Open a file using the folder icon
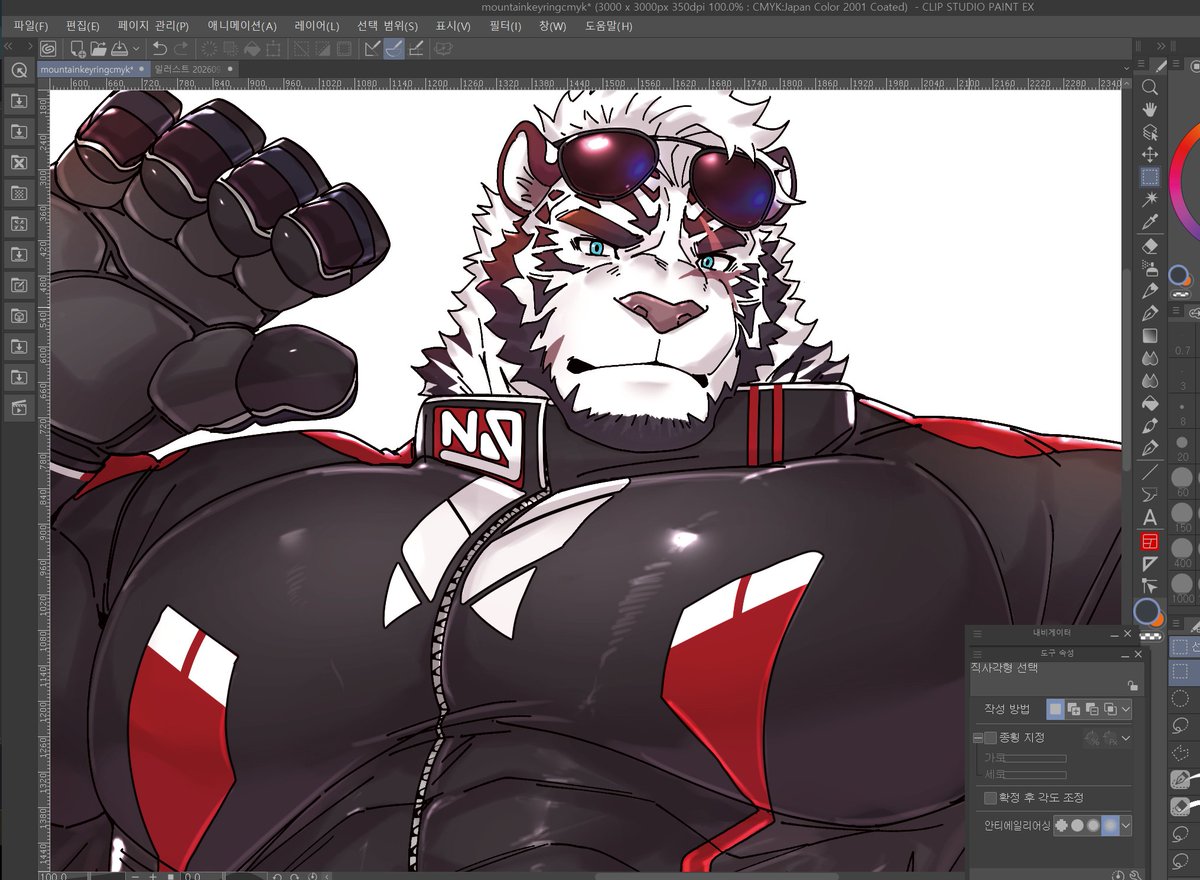Screen dimensions: 1200x880 tap(98, 48)
